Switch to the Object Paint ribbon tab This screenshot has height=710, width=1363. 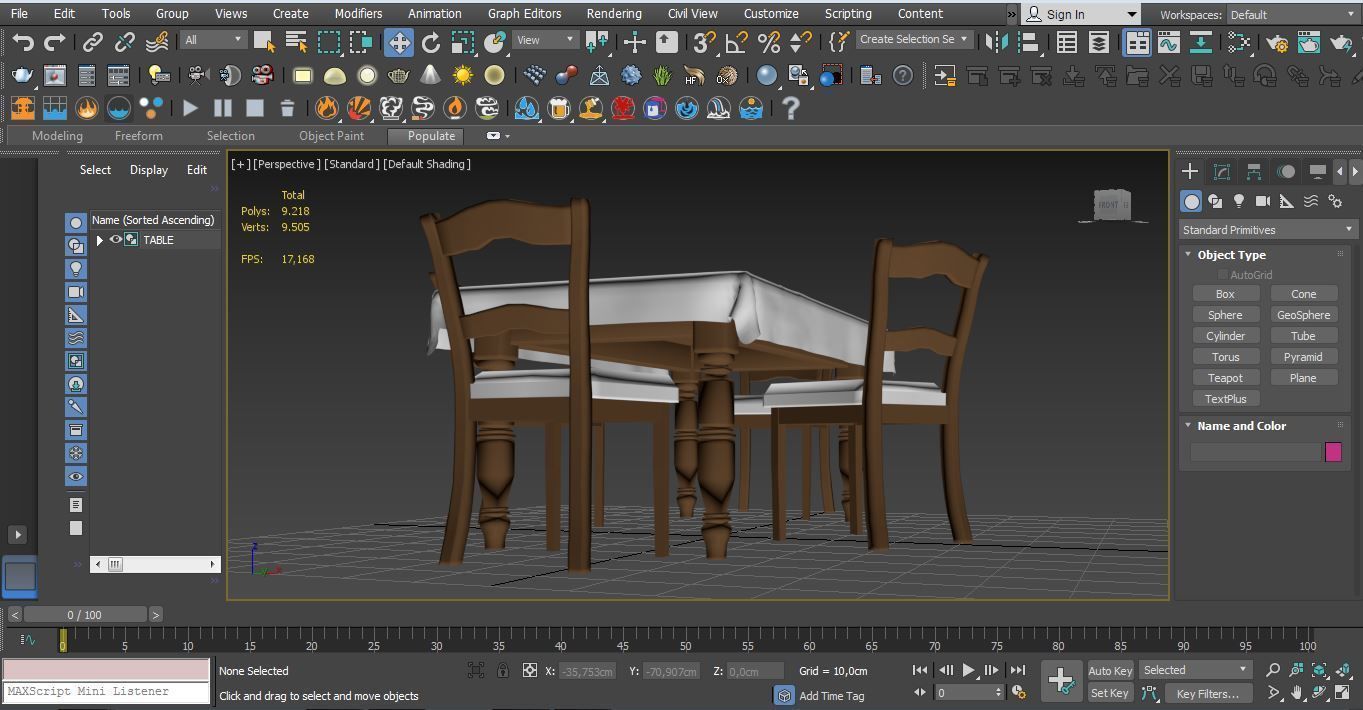tap(331, 136)
